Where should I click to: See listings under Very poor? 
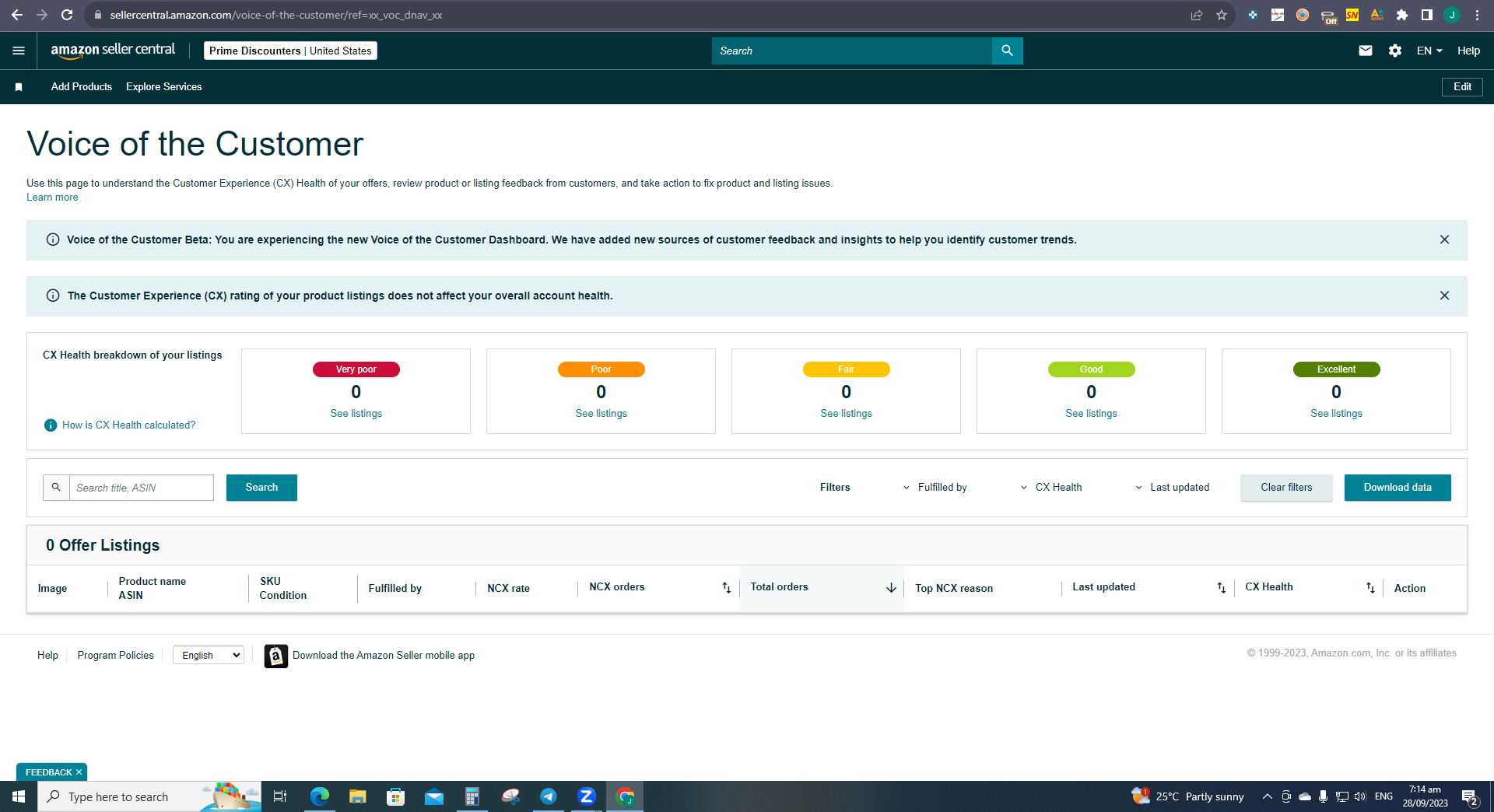356,414
